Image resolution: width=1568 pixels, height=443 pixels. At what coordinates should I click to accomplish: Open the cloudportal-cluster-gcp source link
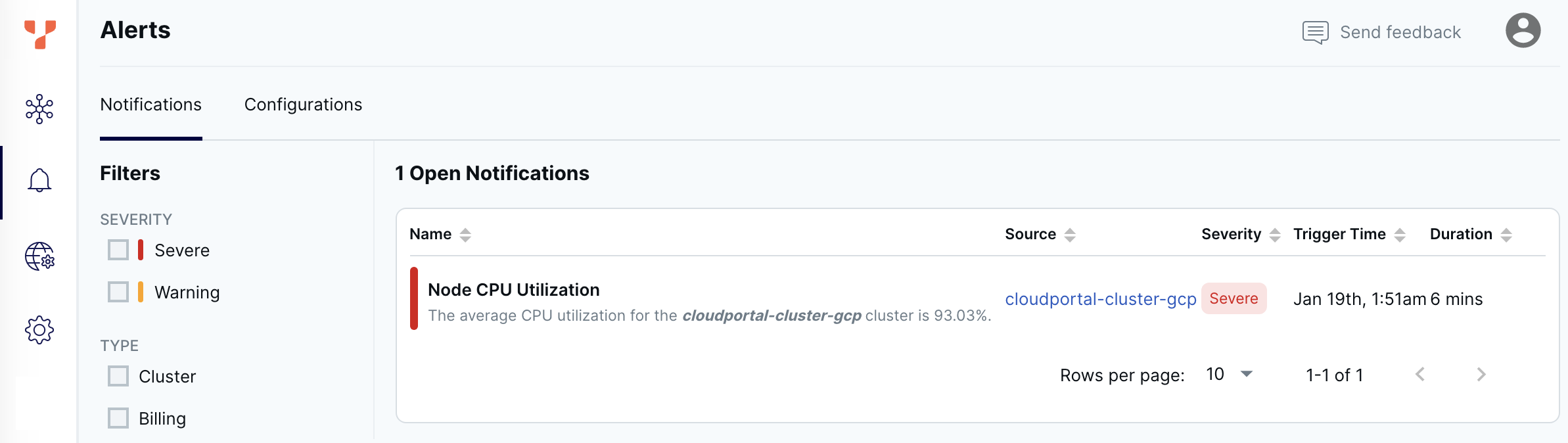tap(1100, 299)
